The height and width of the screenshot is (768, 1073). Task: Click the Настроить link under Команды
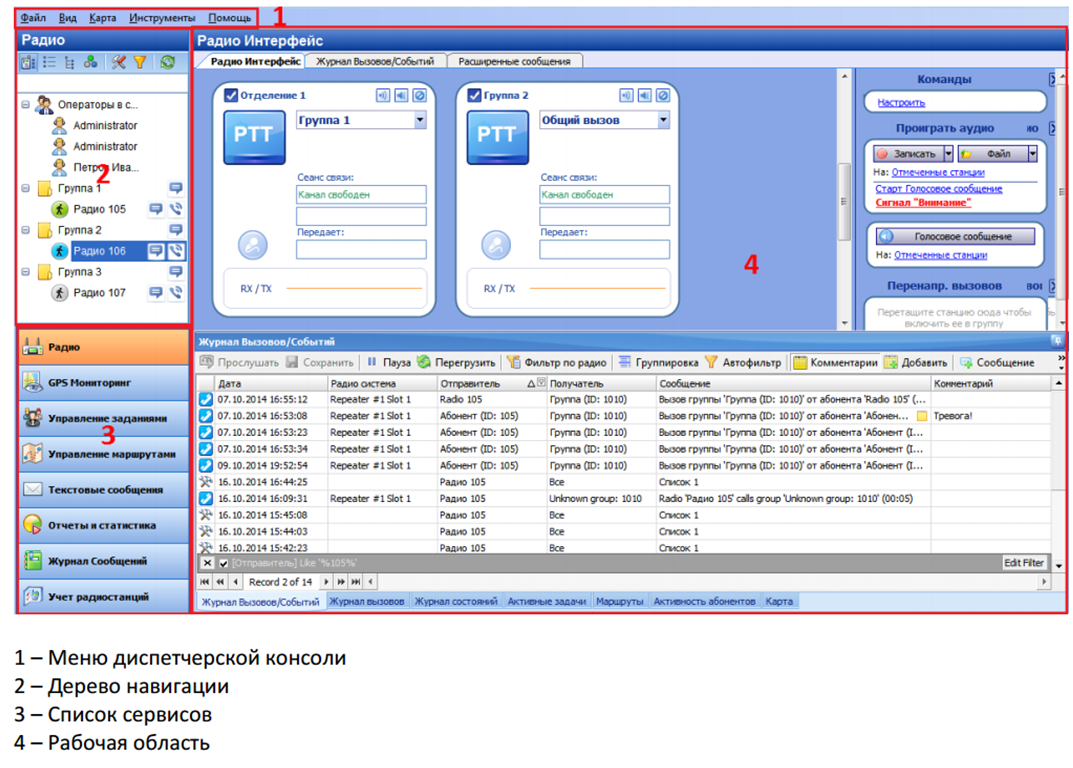(x=901, y=102)
